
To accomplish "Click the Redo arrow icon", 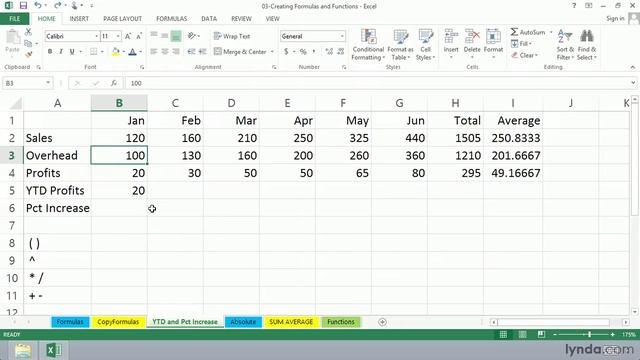I will [x=58, y=5].
